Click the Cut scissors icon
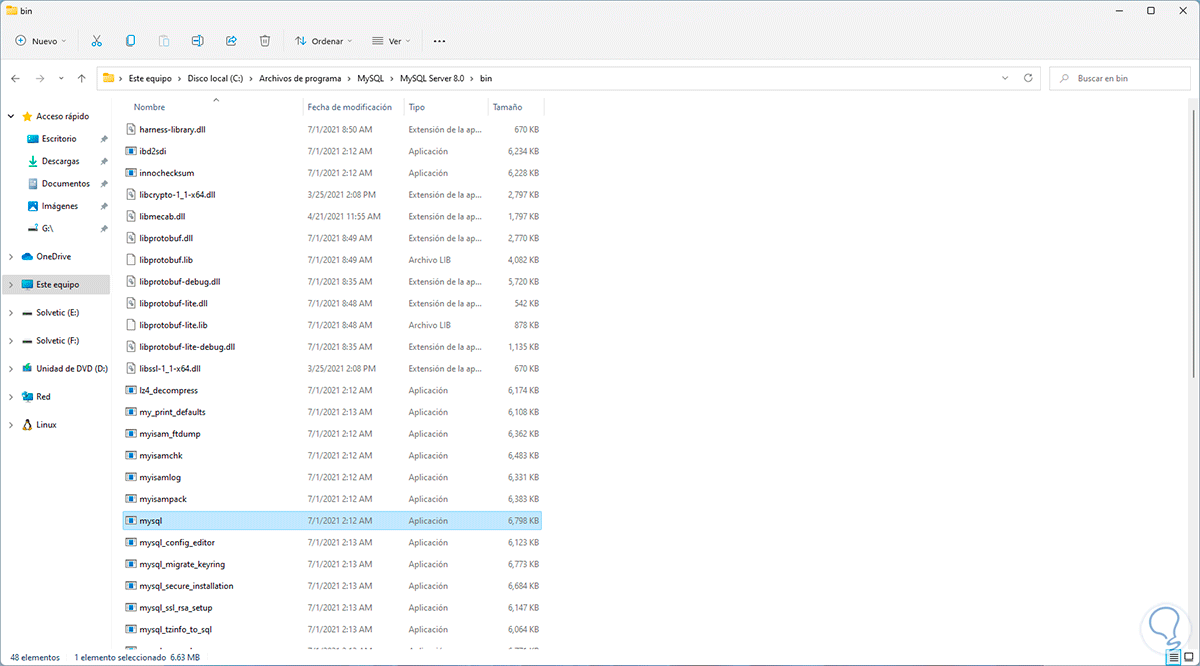Viewport: 1200px width, 666px height. tap(97, 41)
